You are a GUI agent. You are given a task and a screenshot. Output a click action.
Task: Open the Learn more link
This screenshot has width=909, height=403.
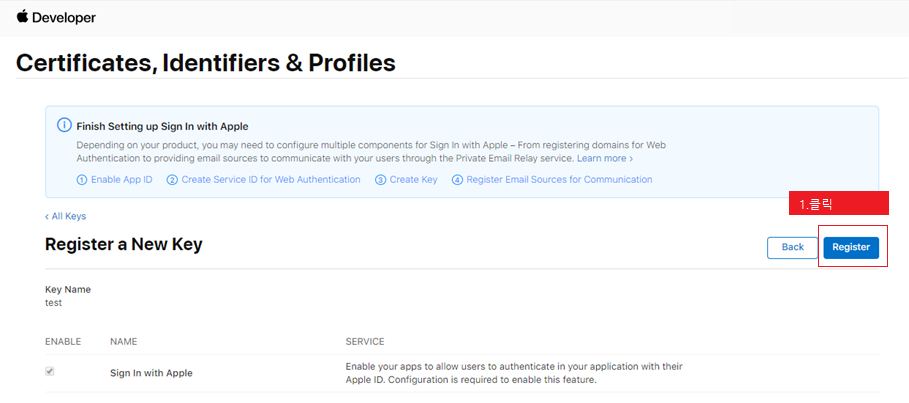coord(605,158)
